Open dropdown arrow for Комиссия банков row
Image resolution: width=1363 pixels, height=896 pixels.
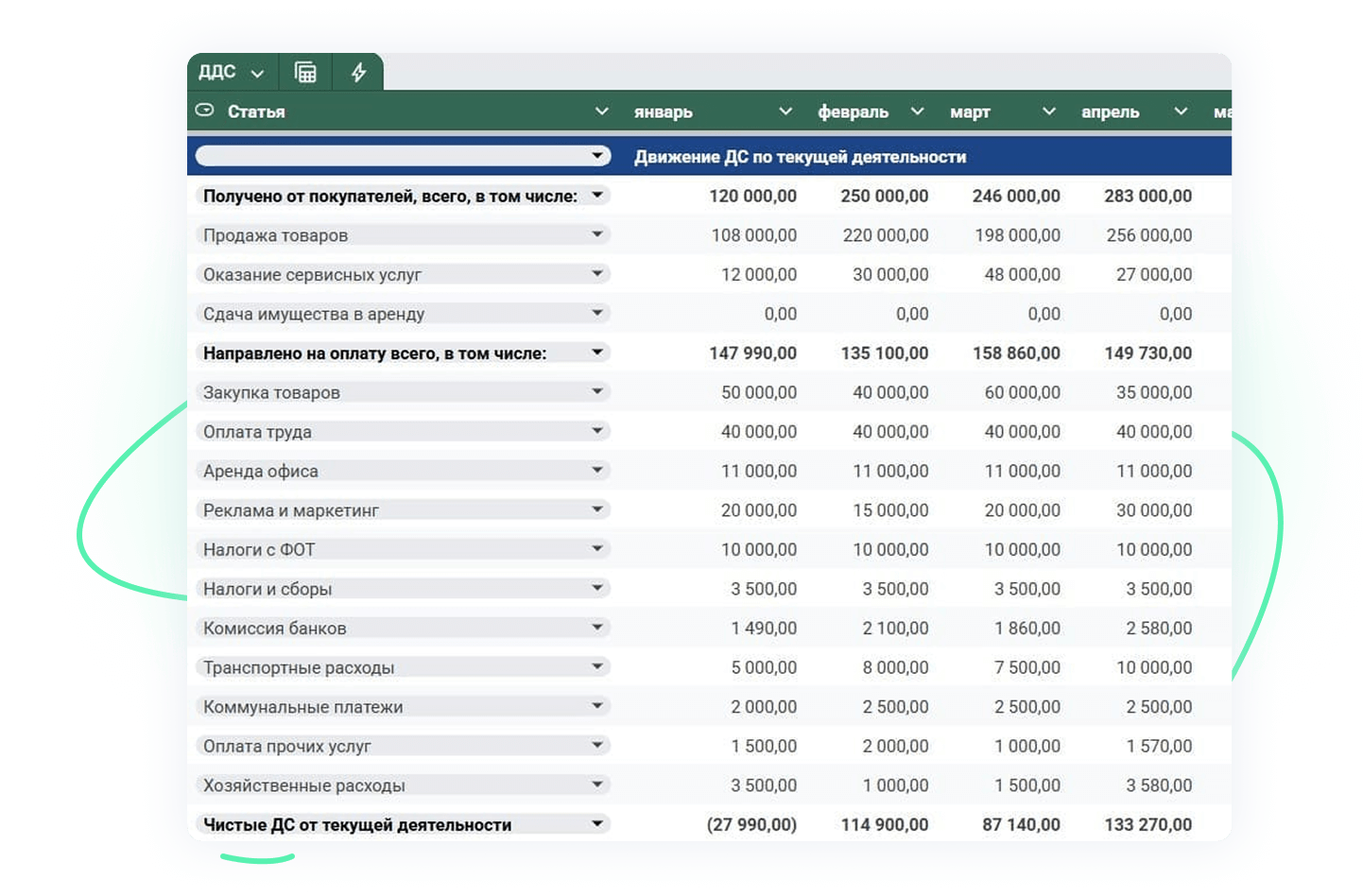pos(597,628)
